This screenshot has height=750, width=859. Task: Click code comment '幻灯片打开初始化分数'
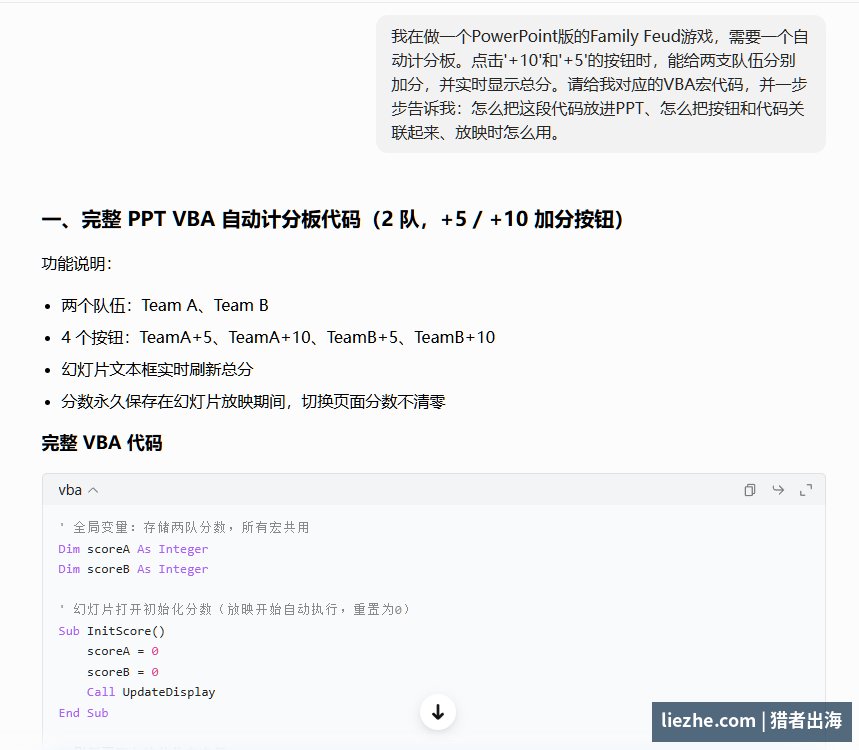point(234,609)
